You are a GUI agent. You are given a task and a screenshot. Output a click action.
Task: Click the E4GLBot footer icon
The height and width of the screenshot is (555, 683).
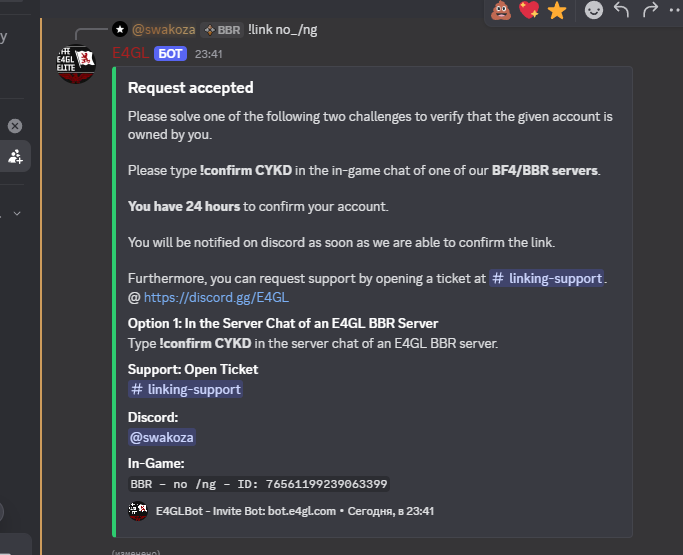[138, 511]
